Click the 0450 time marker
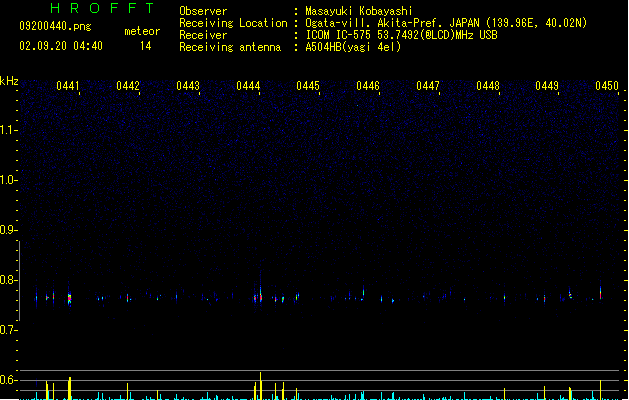629x400 pixels. pyautogui.click(x=607, y=86)
